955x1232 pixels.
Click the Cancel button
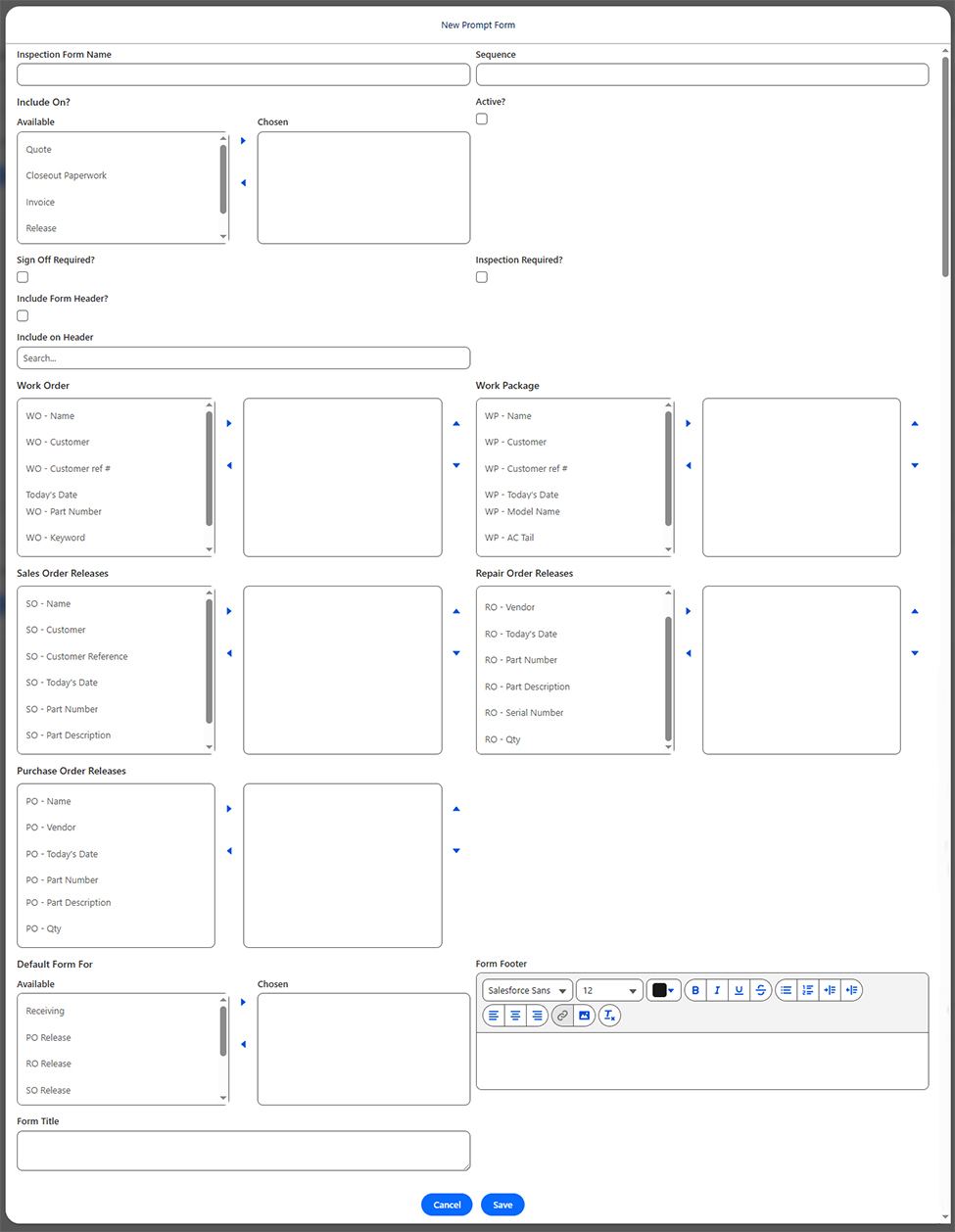tap(447, 1205)
